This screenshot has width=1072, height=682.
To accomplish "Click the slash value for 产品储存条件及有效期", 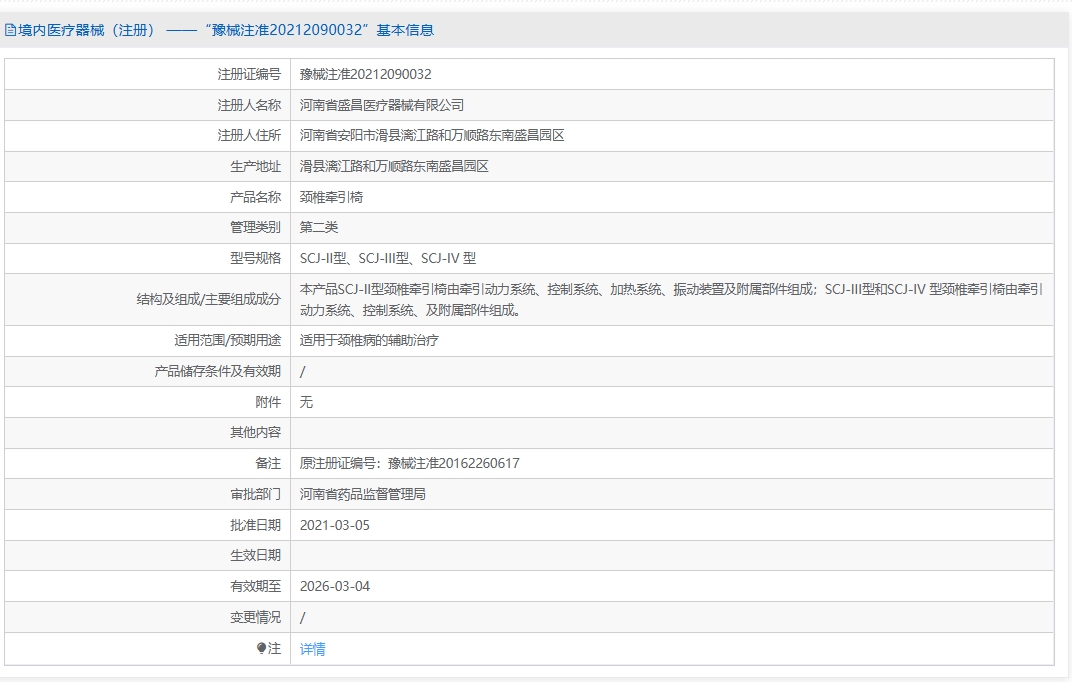I will click(303, 372).
